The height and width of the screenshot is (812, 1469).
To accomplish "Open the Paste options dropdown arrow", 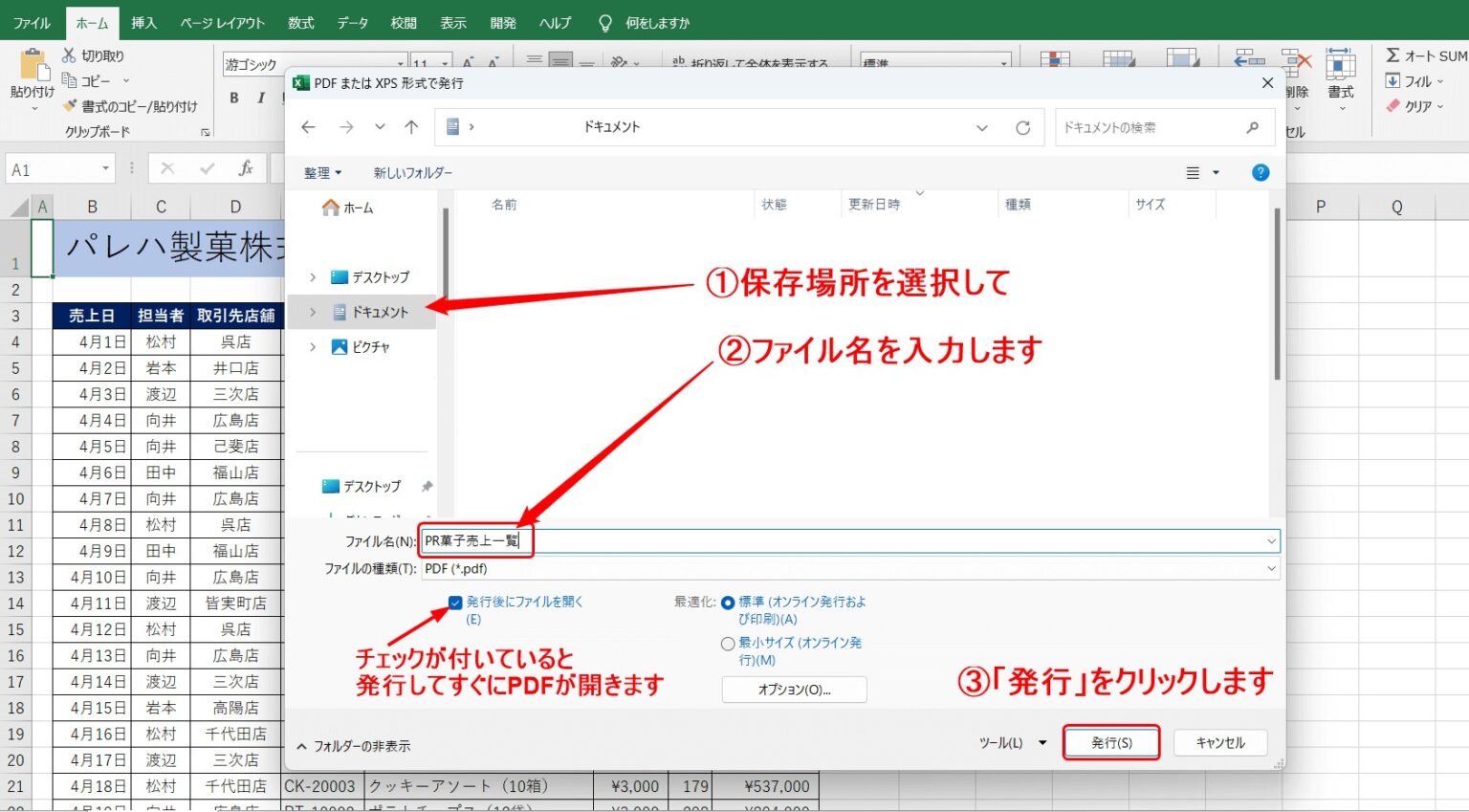I will pyautogui.click(x=34, y=108).
